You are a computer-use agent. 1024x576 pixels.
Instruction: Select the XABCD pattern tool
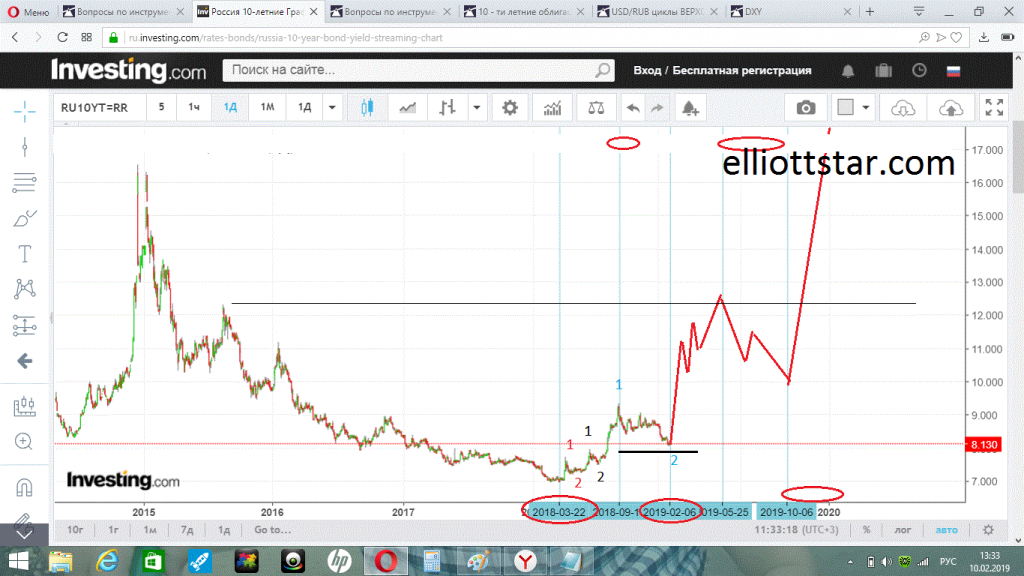pyautogui.click(x=24, y=289)
